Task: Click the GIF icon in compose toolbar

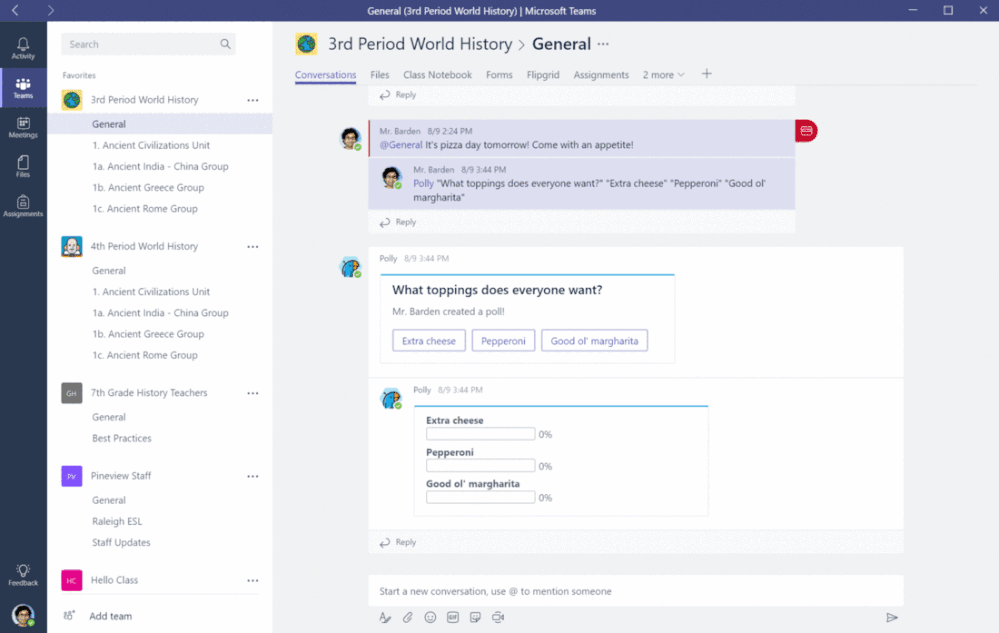Action: [452, 617]
